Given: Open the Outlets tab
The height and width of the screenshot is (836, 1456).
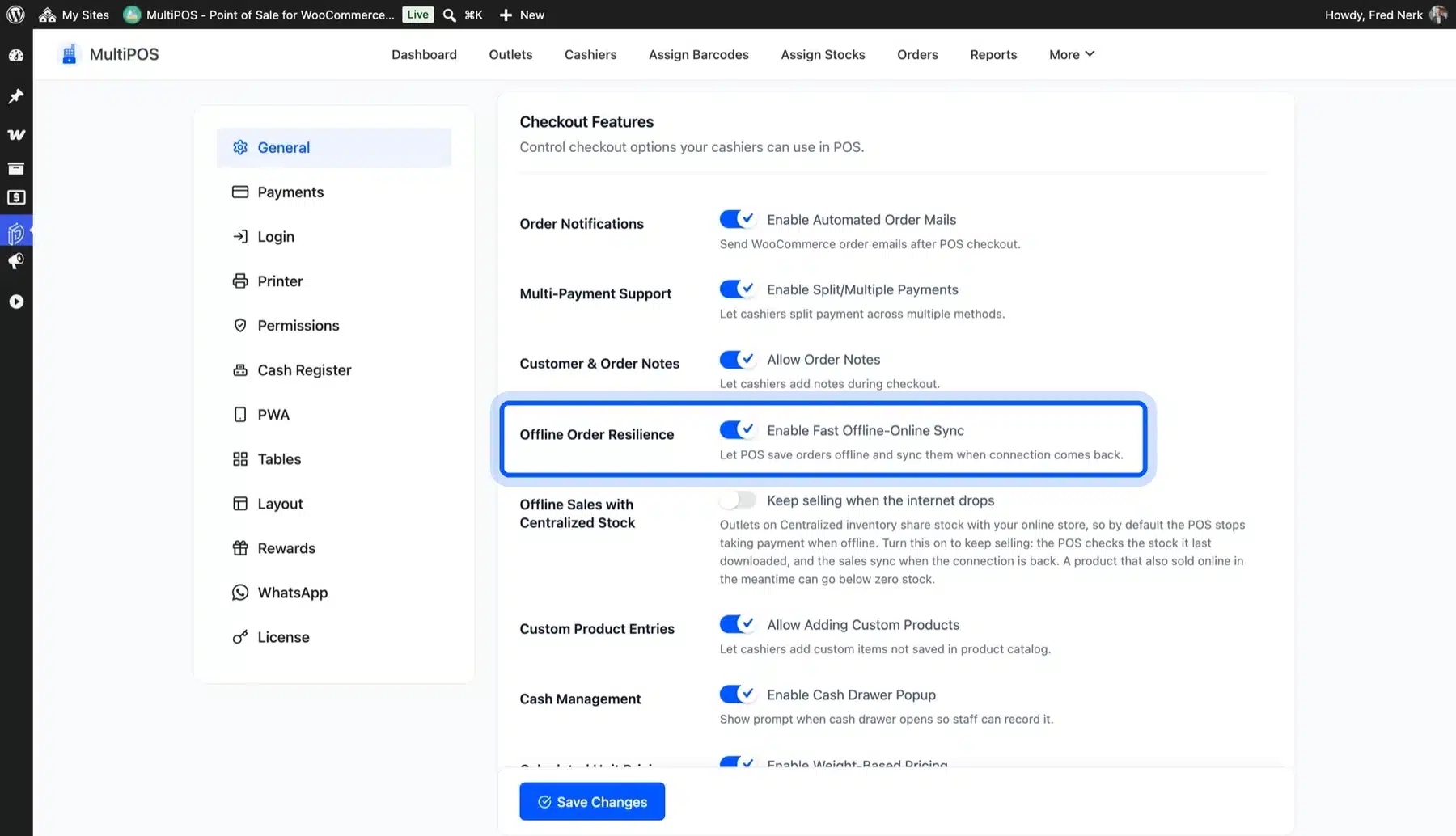Looking at the screenshot, I should pos(510,54).
